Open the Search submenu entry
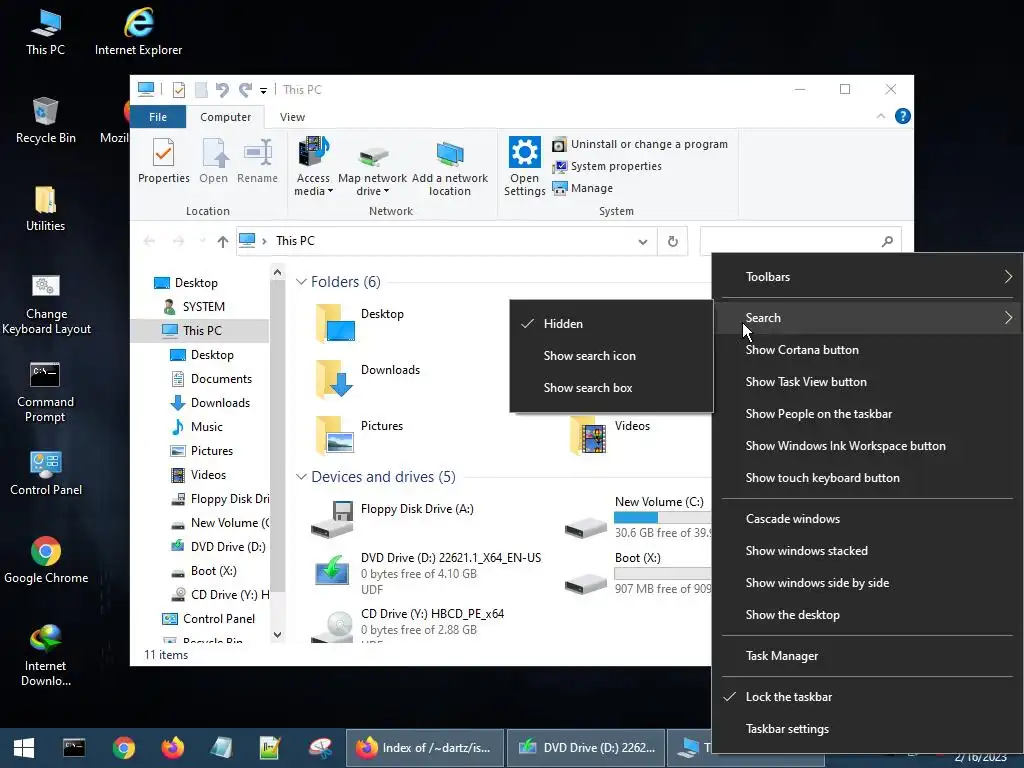 (867, 318)
